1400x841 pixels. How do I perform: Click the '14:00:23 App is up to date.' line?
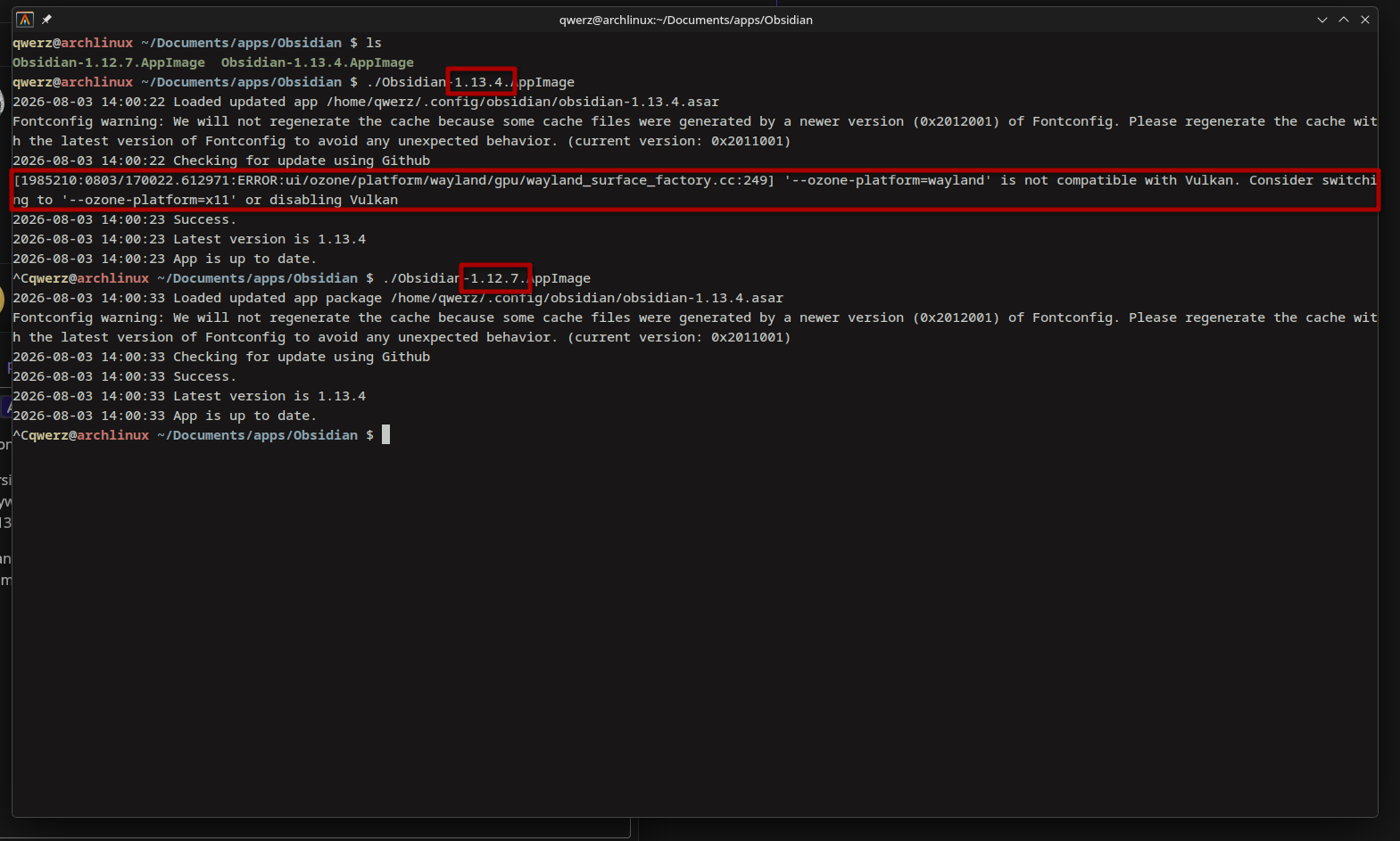[x=165, y=259]
